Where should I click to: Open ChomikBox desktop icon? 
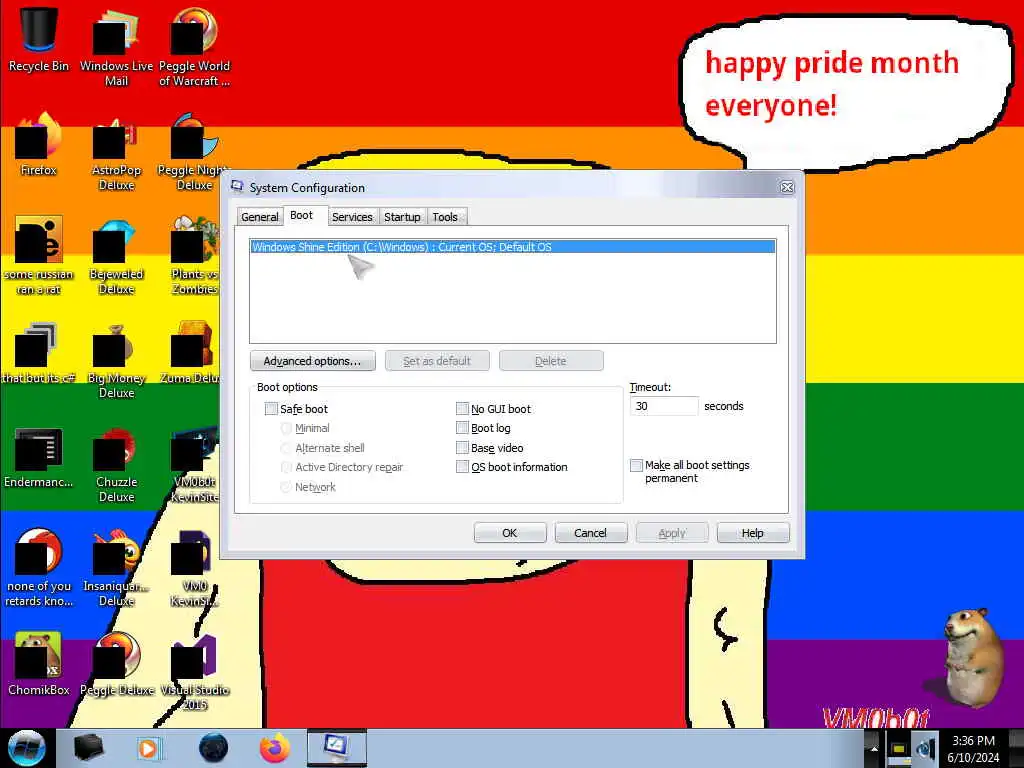click(39, 664)
